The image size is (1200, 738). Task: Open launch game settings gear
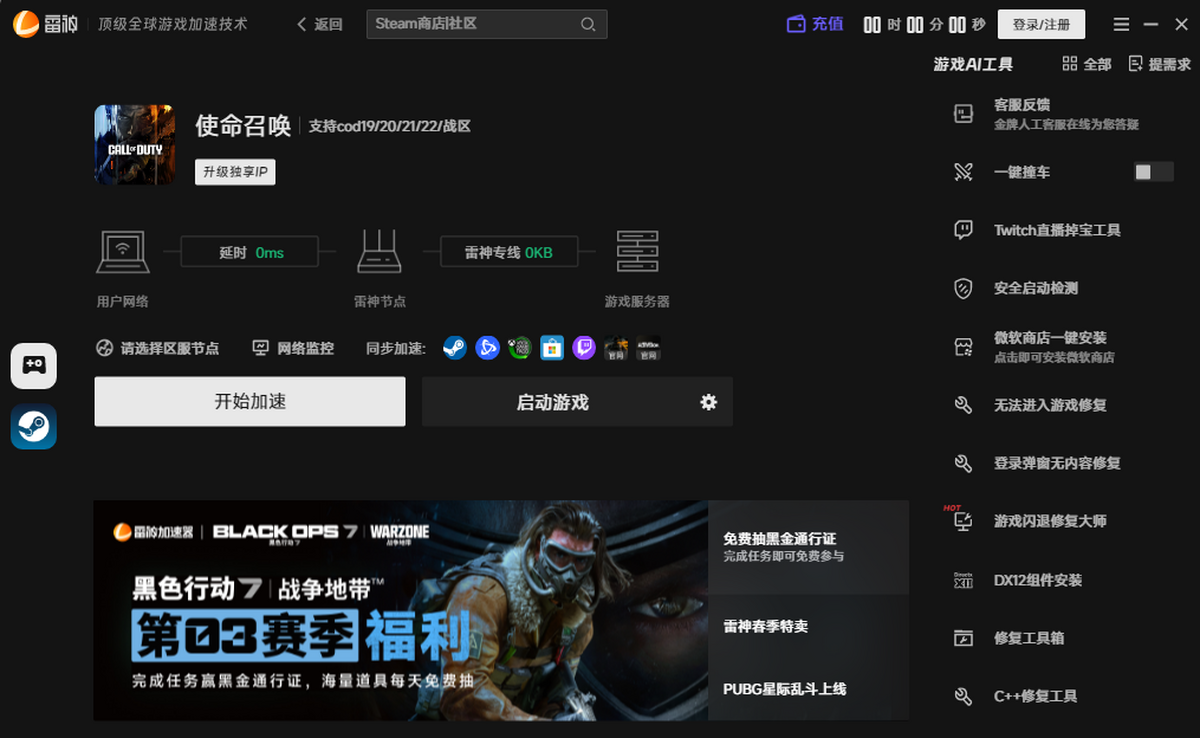[x=709, y=402]
